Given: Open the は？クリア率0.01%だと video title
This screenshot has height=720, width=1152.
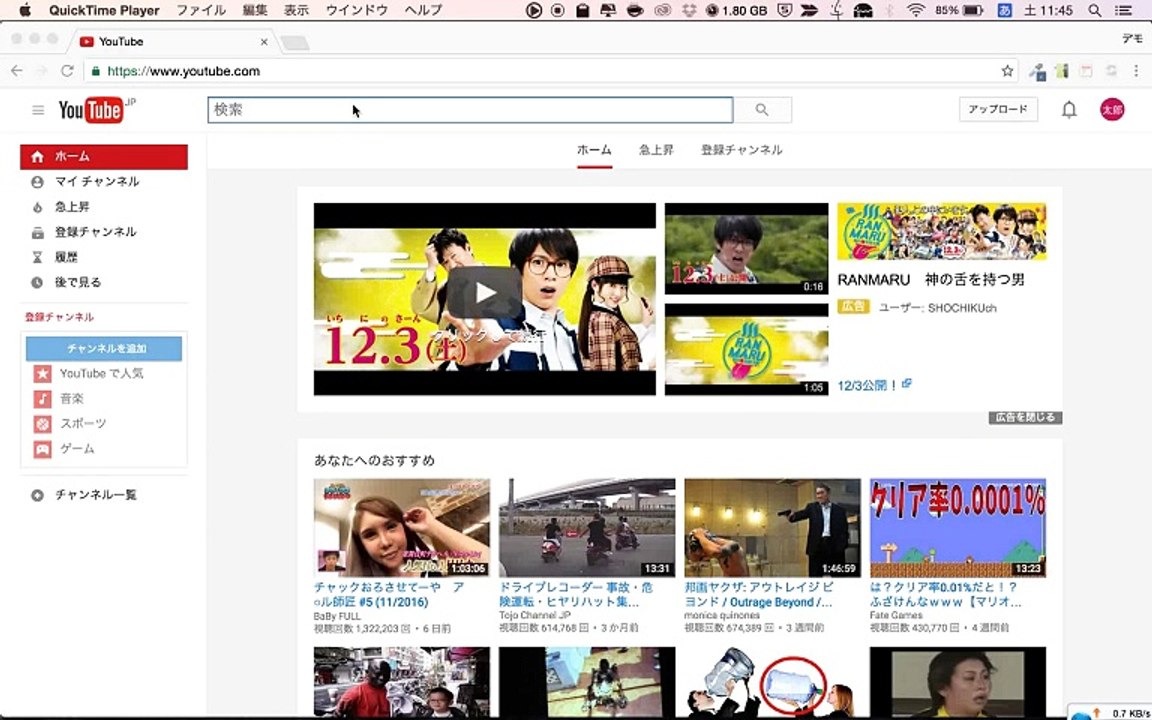Looking at the screenshot, I should point(946,594).
